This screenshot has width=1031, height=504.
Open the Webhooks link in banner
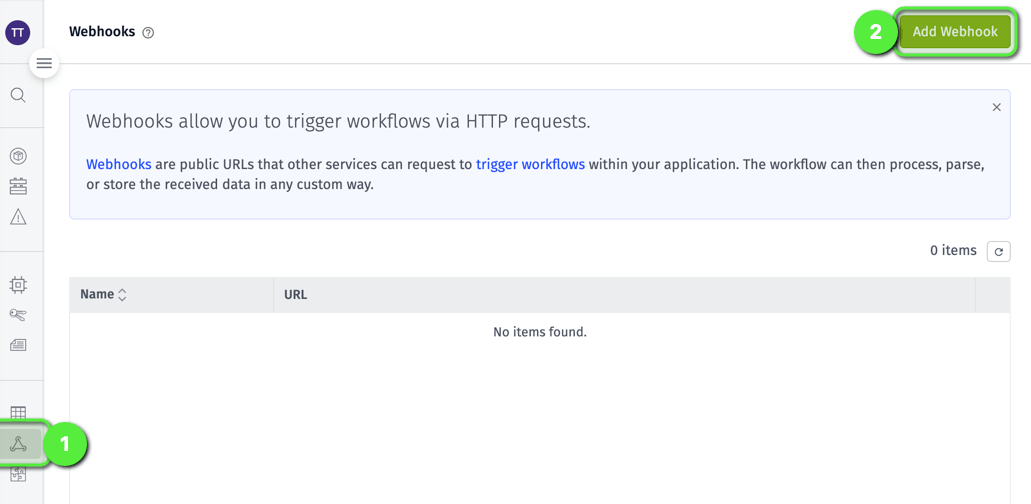coord(118,164)
